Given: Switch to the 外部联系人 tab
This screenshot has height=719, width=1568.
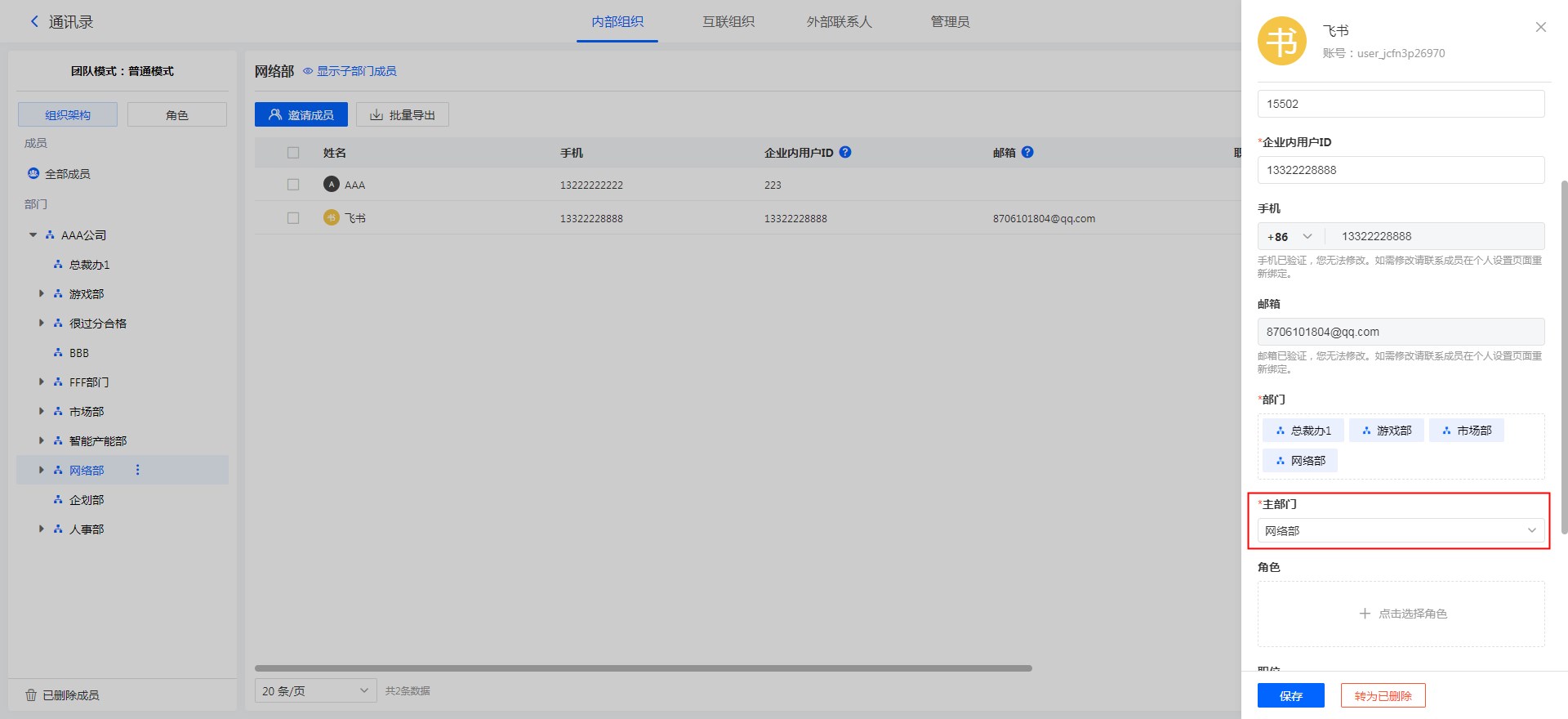Looking at the screenshot, I should (839, 22).
